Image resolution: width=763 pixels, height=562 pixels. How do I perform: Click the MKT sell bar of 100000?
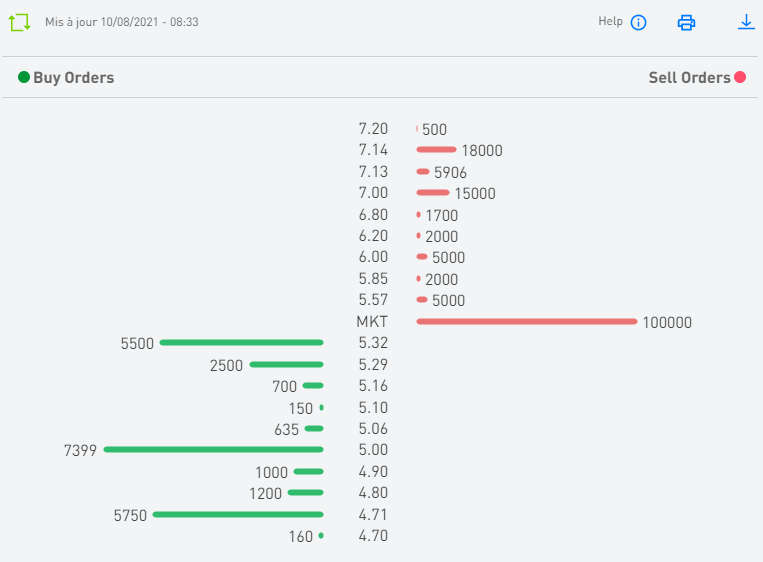click(x=526, y=321)
